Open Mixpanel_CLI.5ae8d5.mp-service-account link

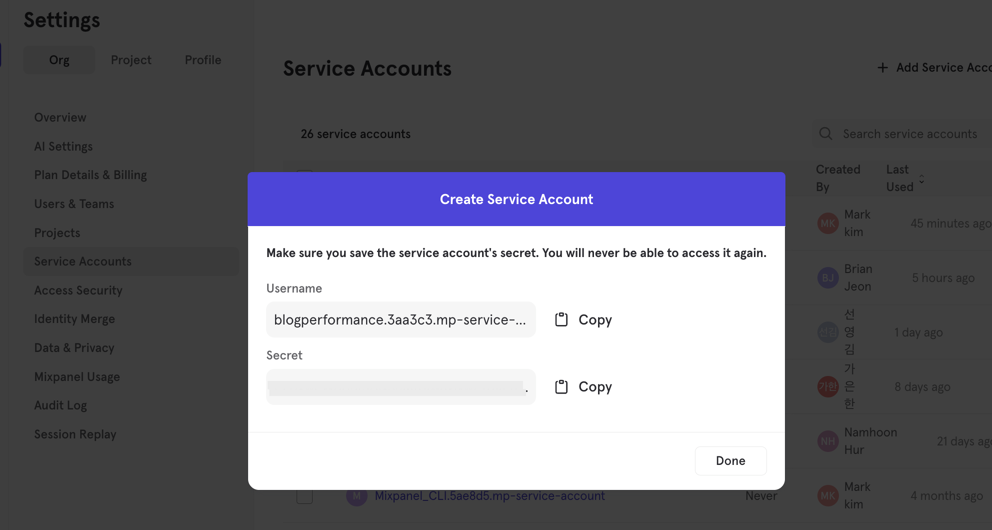[490, 496]
